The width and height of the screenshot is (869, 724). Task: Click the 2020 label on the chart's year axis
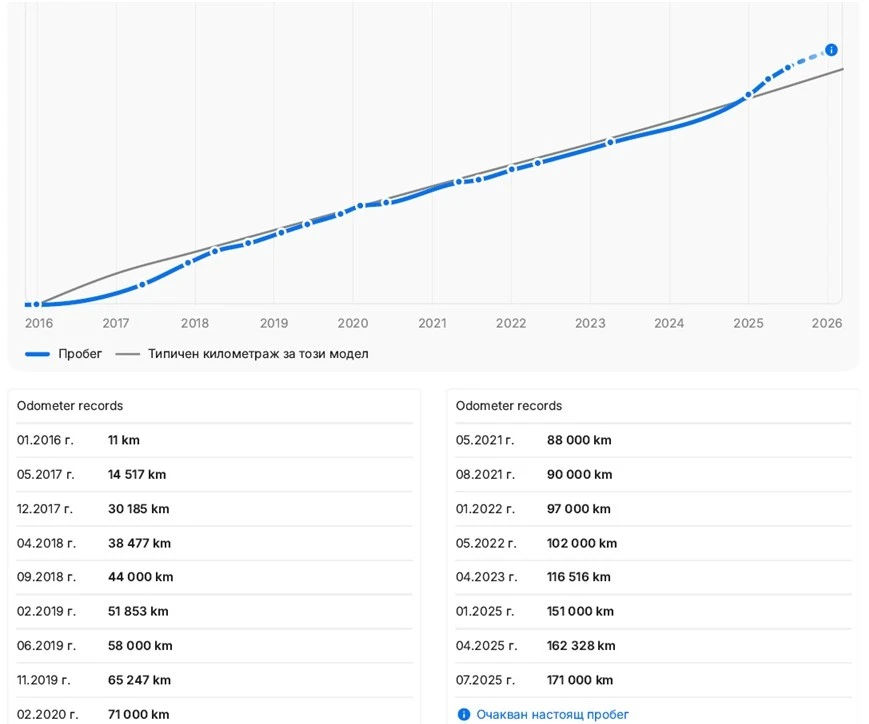(352, 323)
